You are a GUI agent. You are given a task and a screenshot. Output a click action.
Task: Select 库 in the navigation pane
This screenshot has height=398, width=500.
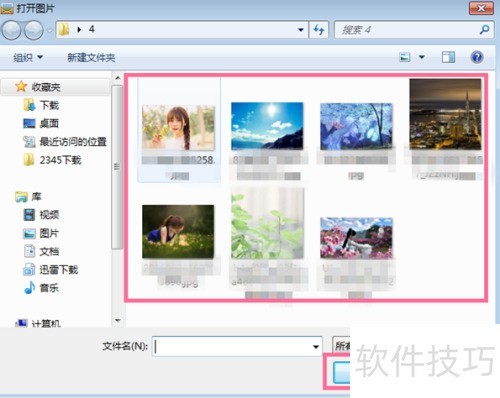click(x=36, y=197)
